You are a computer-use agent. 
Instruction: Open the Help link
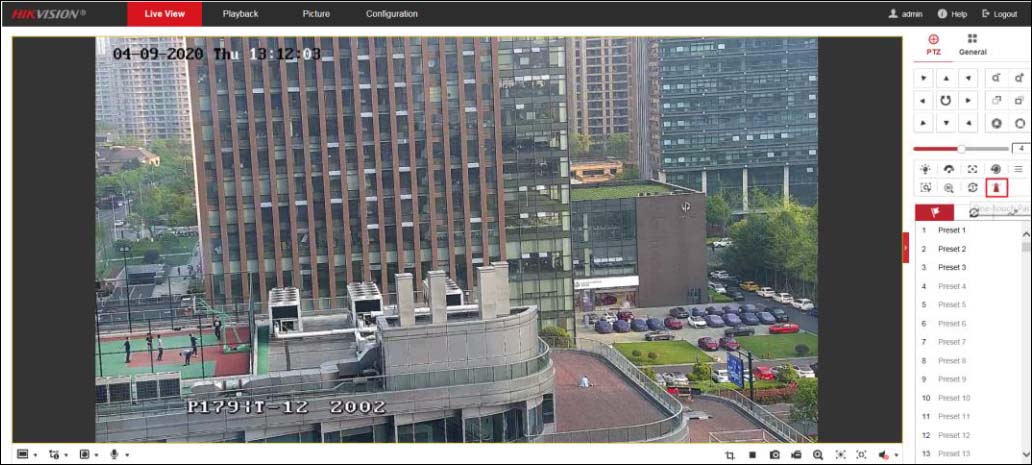click(952, 14)
